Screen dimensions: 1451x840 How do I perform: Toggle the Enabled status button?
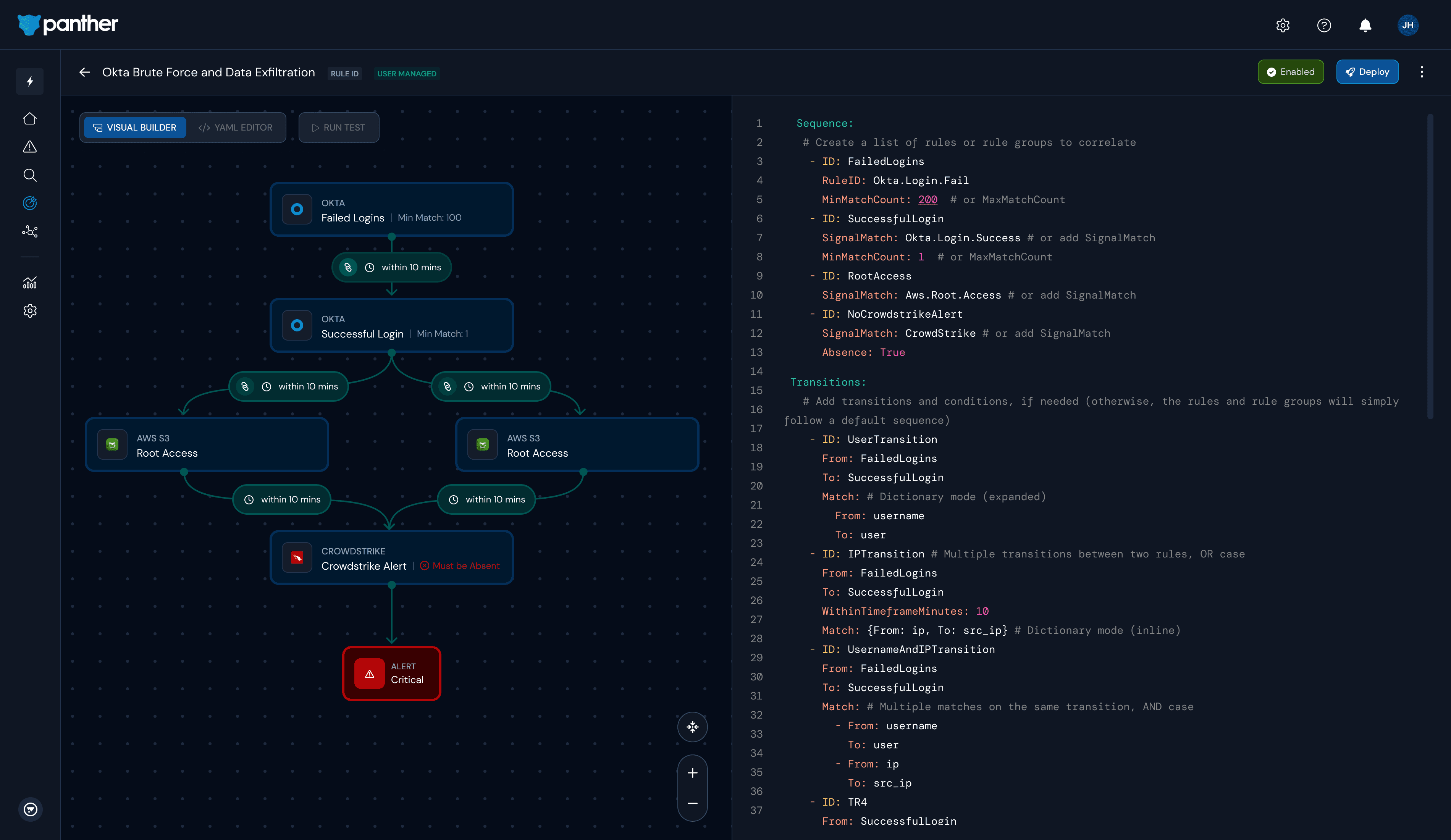click(1290, 72)
